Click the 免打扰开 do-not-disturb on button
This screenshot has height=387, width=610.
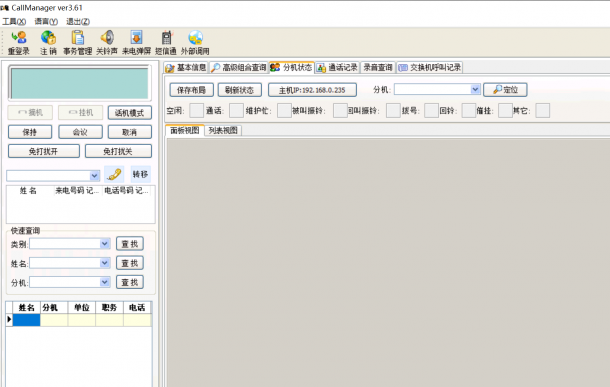(x=44, y=151)
